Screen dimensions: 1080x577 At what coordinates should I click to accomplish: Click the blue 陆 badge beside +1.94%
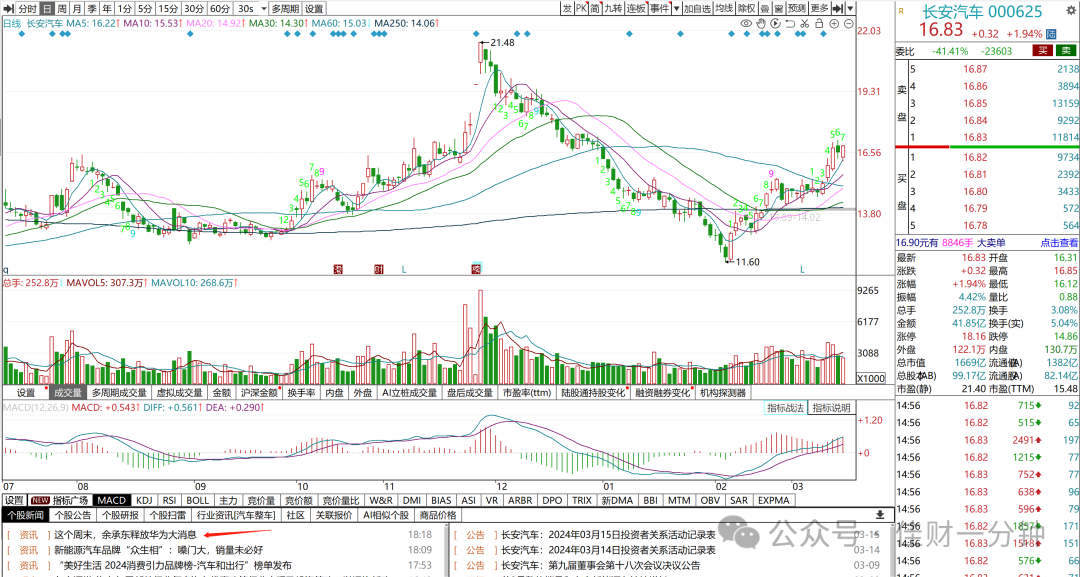coord(1051,34)
